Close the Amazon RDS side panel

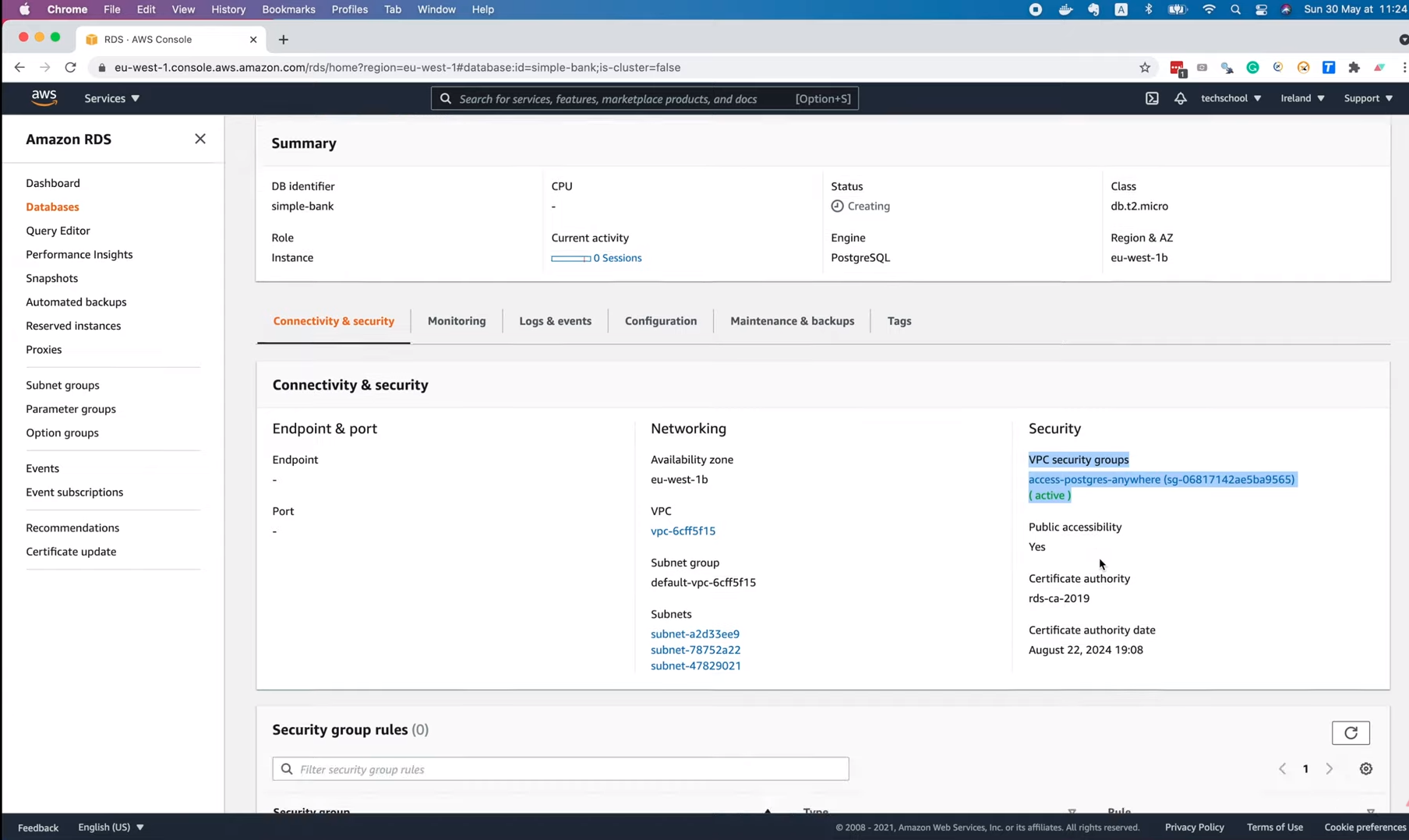coord(200,139)
